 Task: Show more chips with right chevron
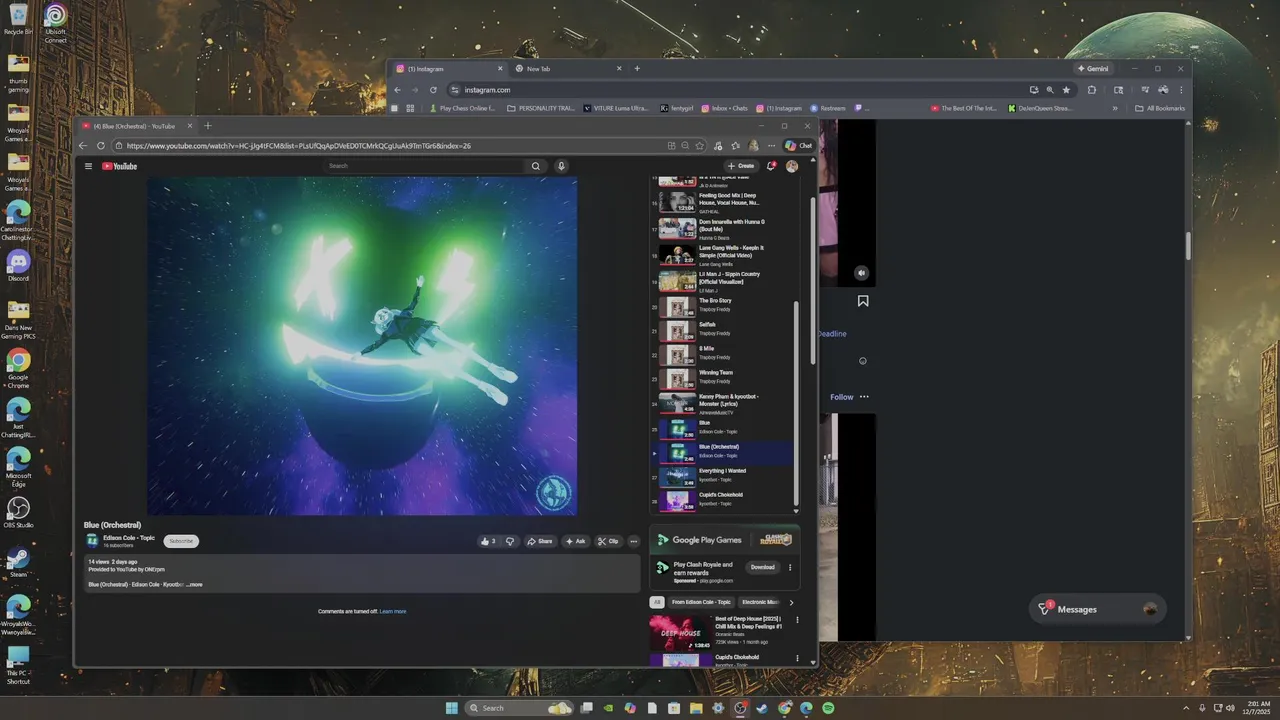click(x=791, y=602)
